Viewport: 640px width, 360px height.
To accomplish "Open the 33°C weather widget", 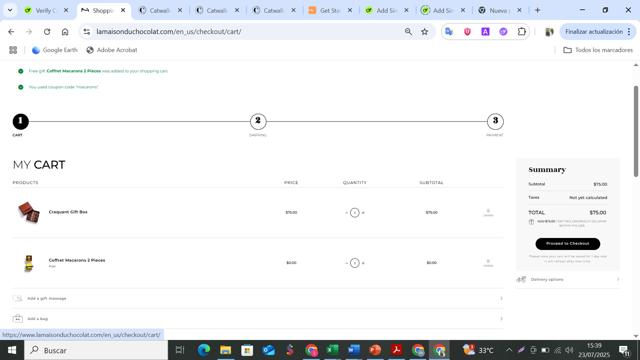I will 478,350.
